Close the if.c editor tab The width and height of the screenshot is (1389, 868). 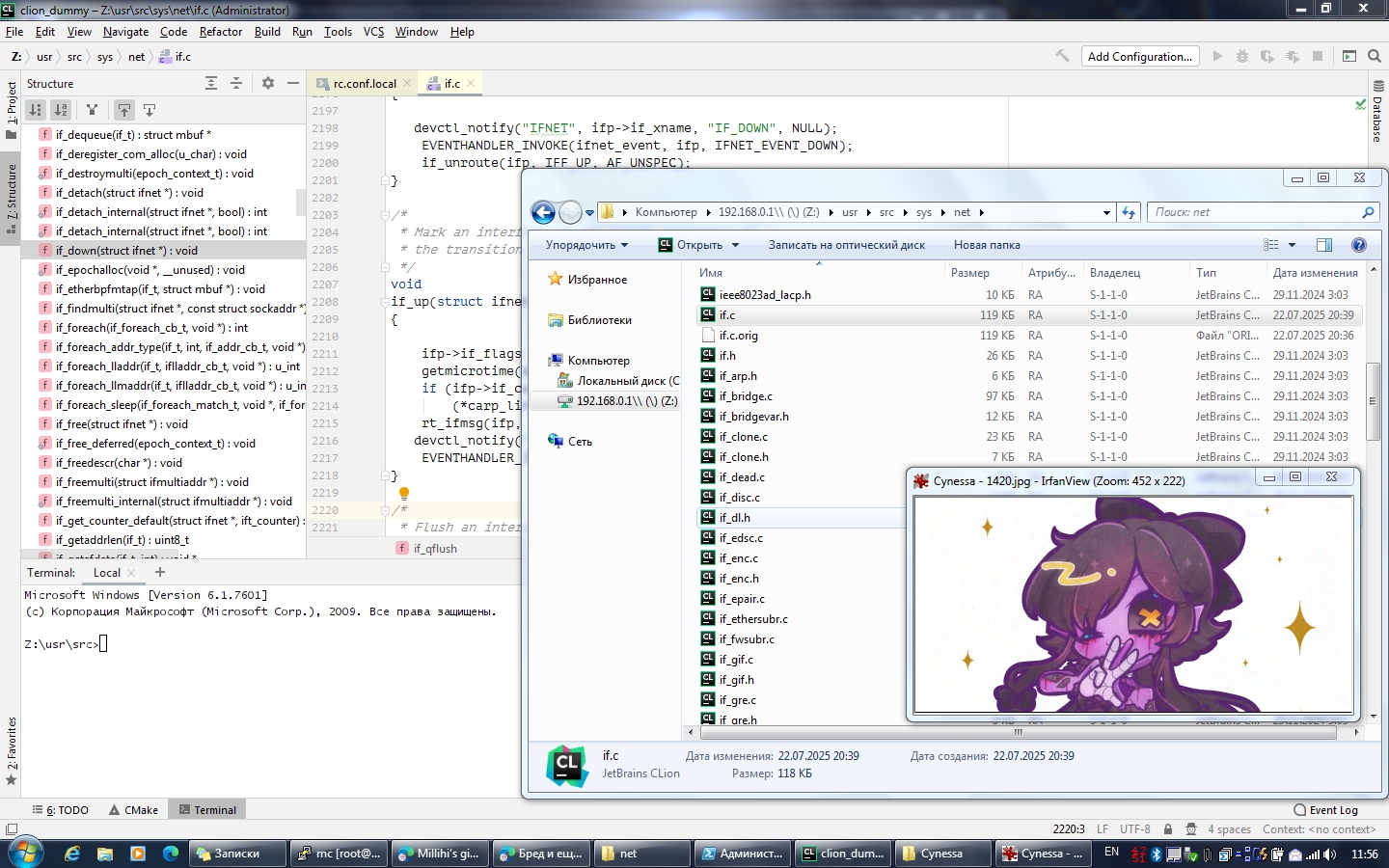click(471, 84)
